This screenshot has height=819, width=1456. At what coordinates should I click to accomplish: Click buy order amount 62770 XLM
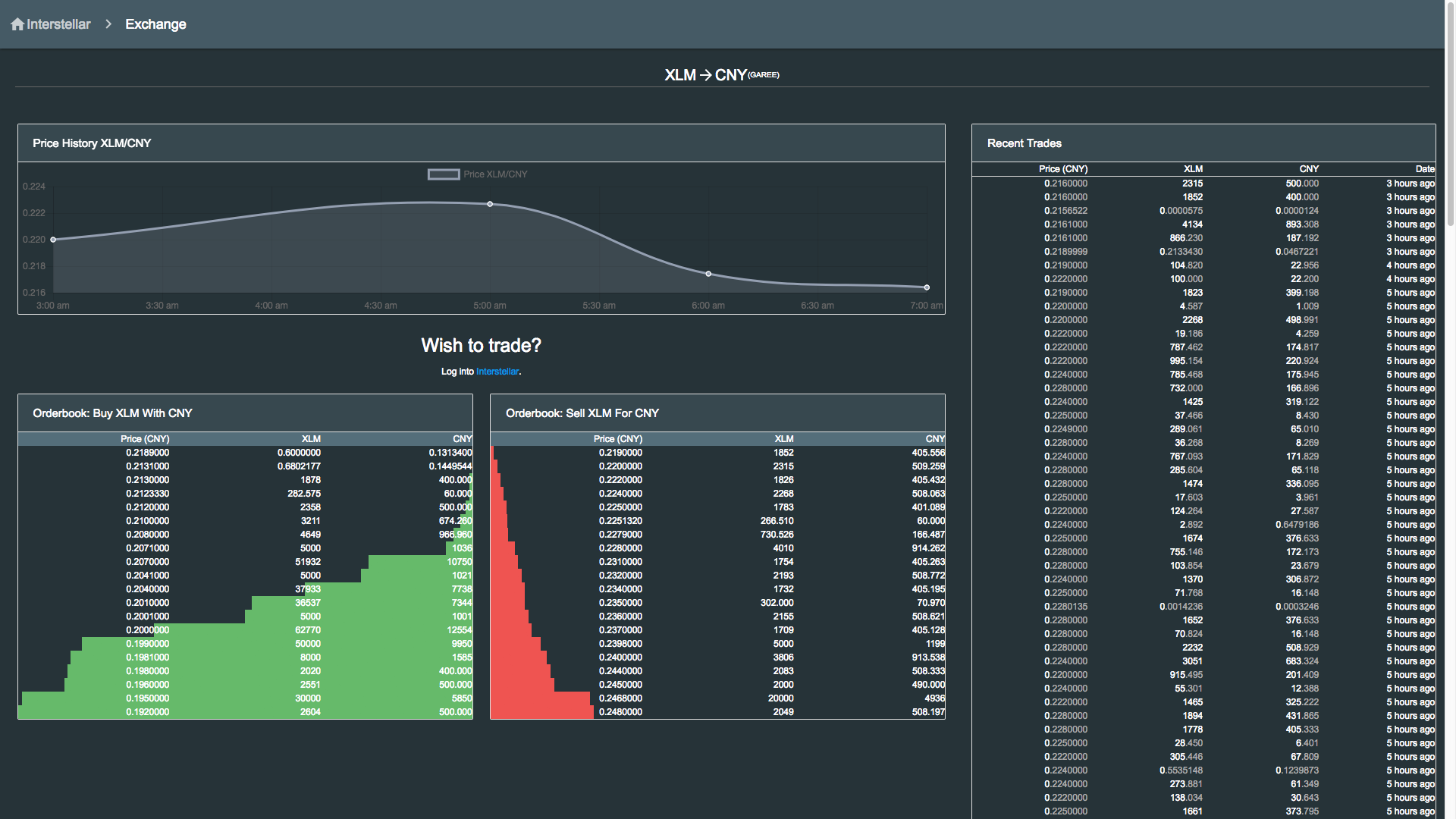(x=308, y=630)
